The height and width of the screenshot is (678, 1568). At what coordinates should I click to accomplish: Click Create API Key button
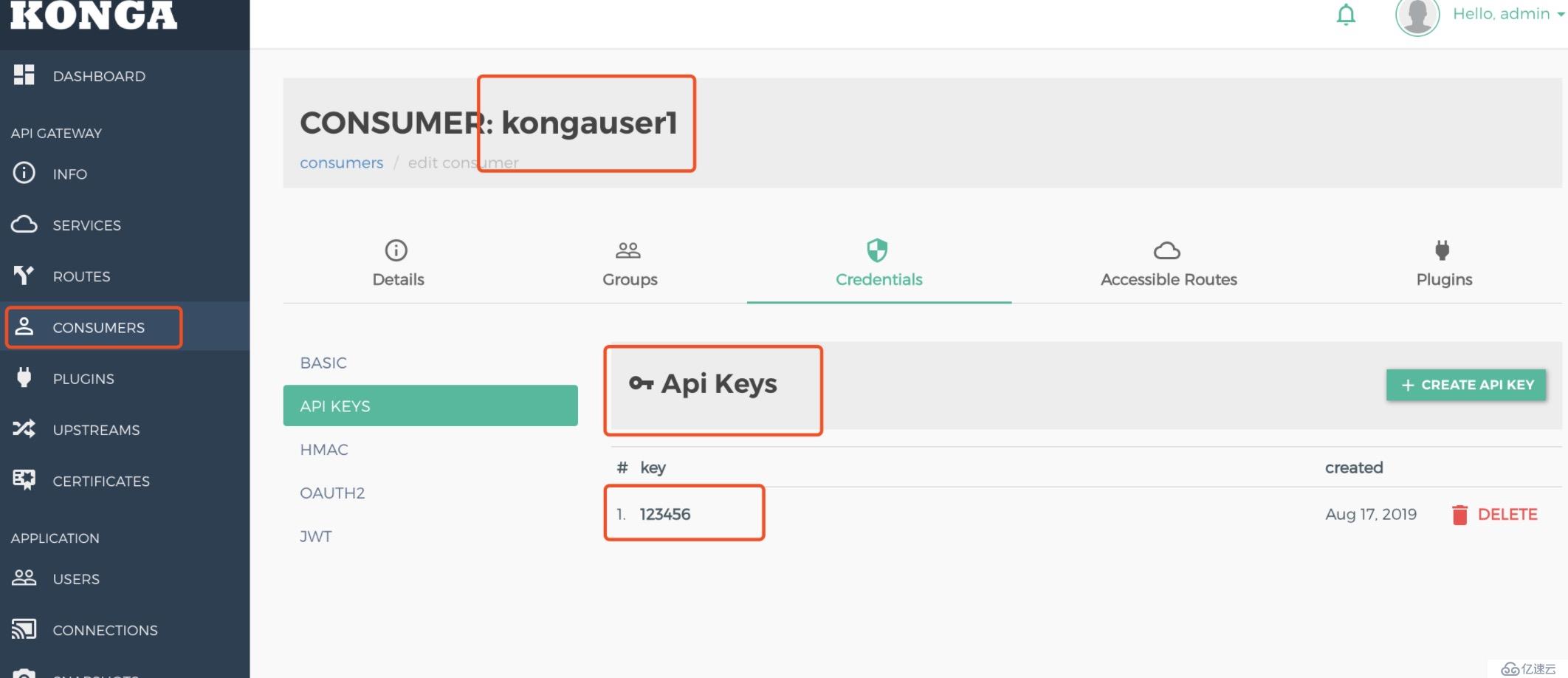tap(1466, 385)
